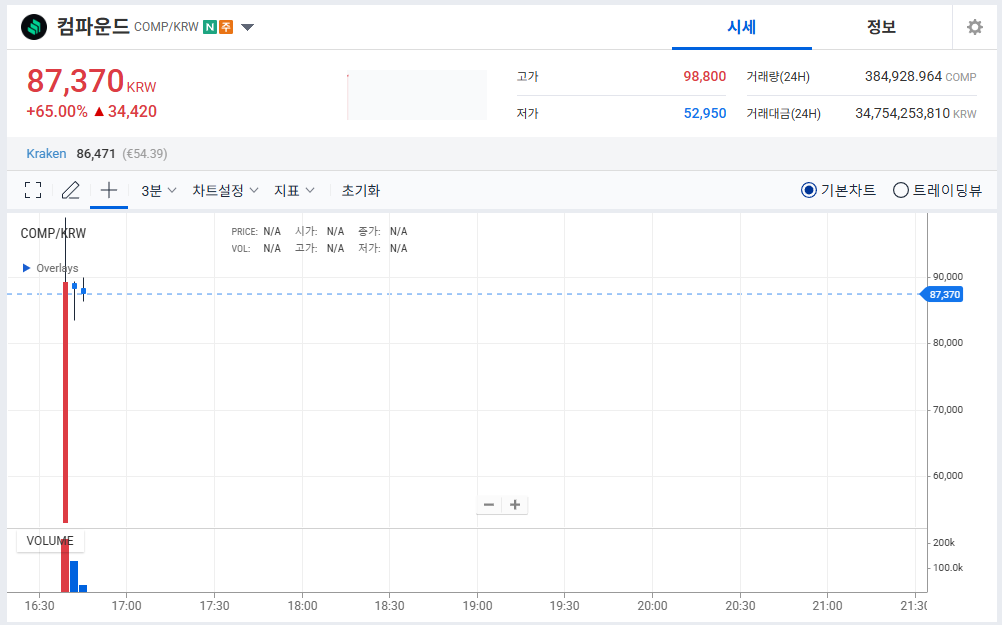
Task: Open the 3분 interval dropdown
Action: click(x=158, y=190)
